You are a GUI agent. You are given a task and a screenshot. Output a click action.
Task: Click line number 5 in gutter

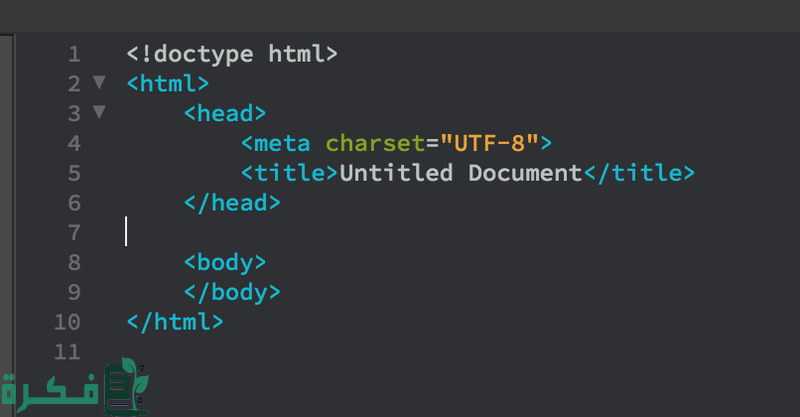73,172
